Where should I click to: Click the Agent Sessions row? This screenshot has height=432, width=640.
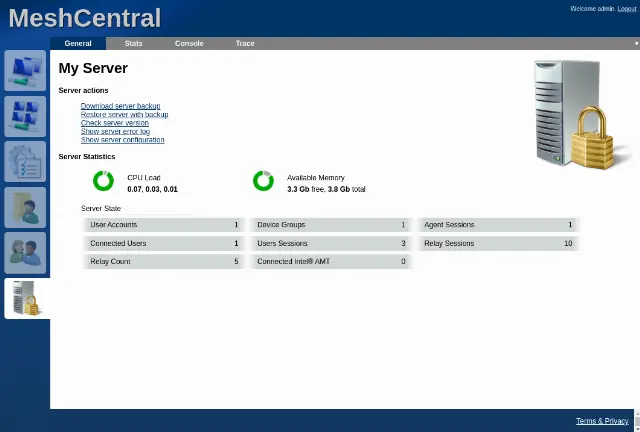498,225
